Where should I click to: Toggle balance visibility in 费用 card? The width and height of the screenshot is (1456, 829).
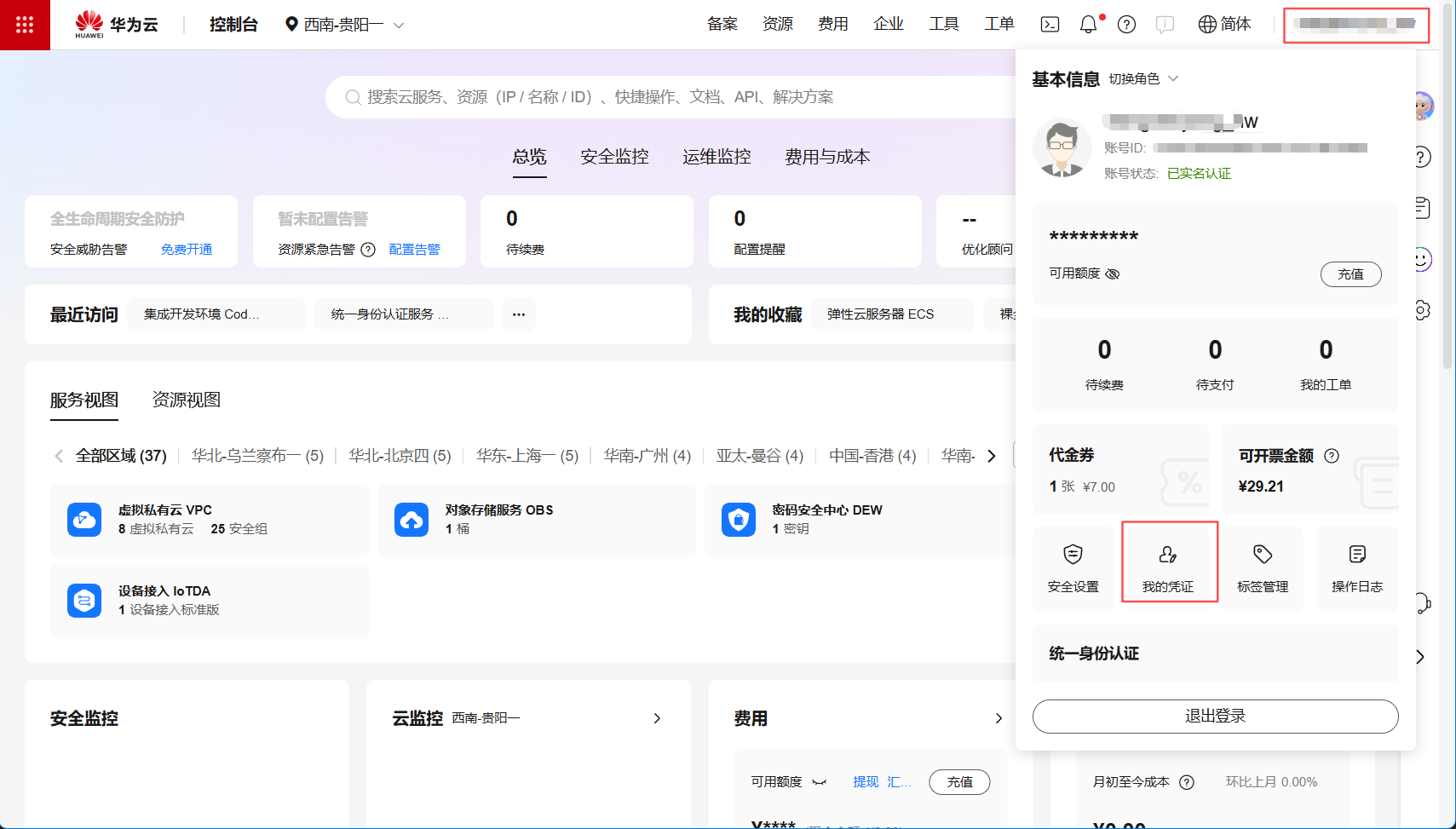coord(820,782)
